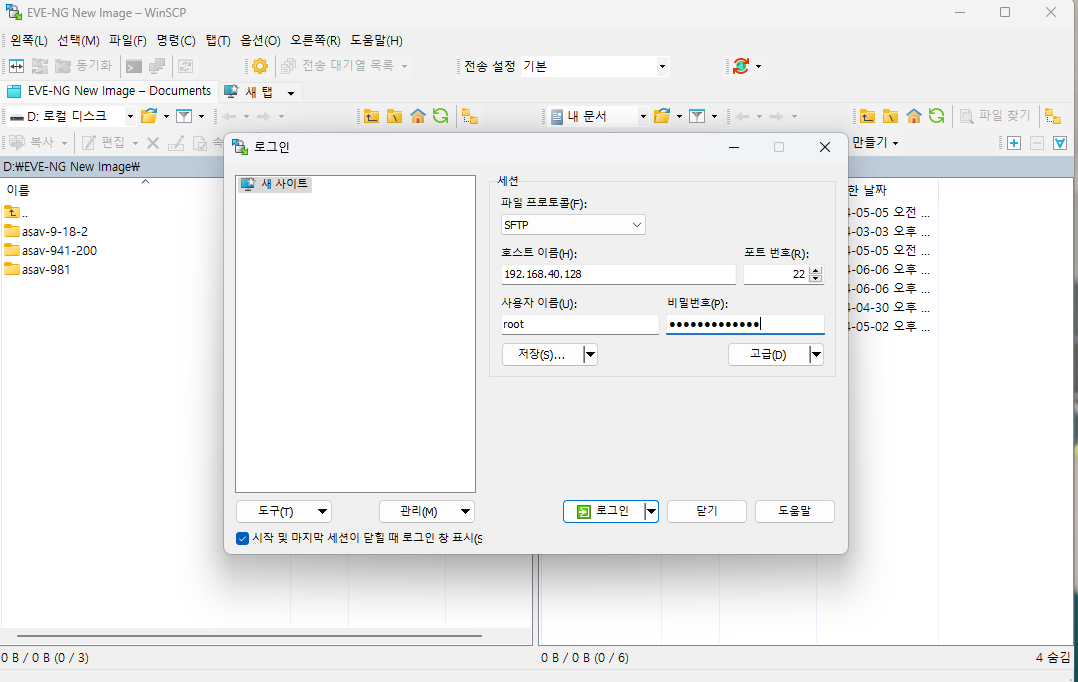Click the blue triangle checkmark selection icon
Viewport: 1078px width, 682px height.
[1059, 143]
